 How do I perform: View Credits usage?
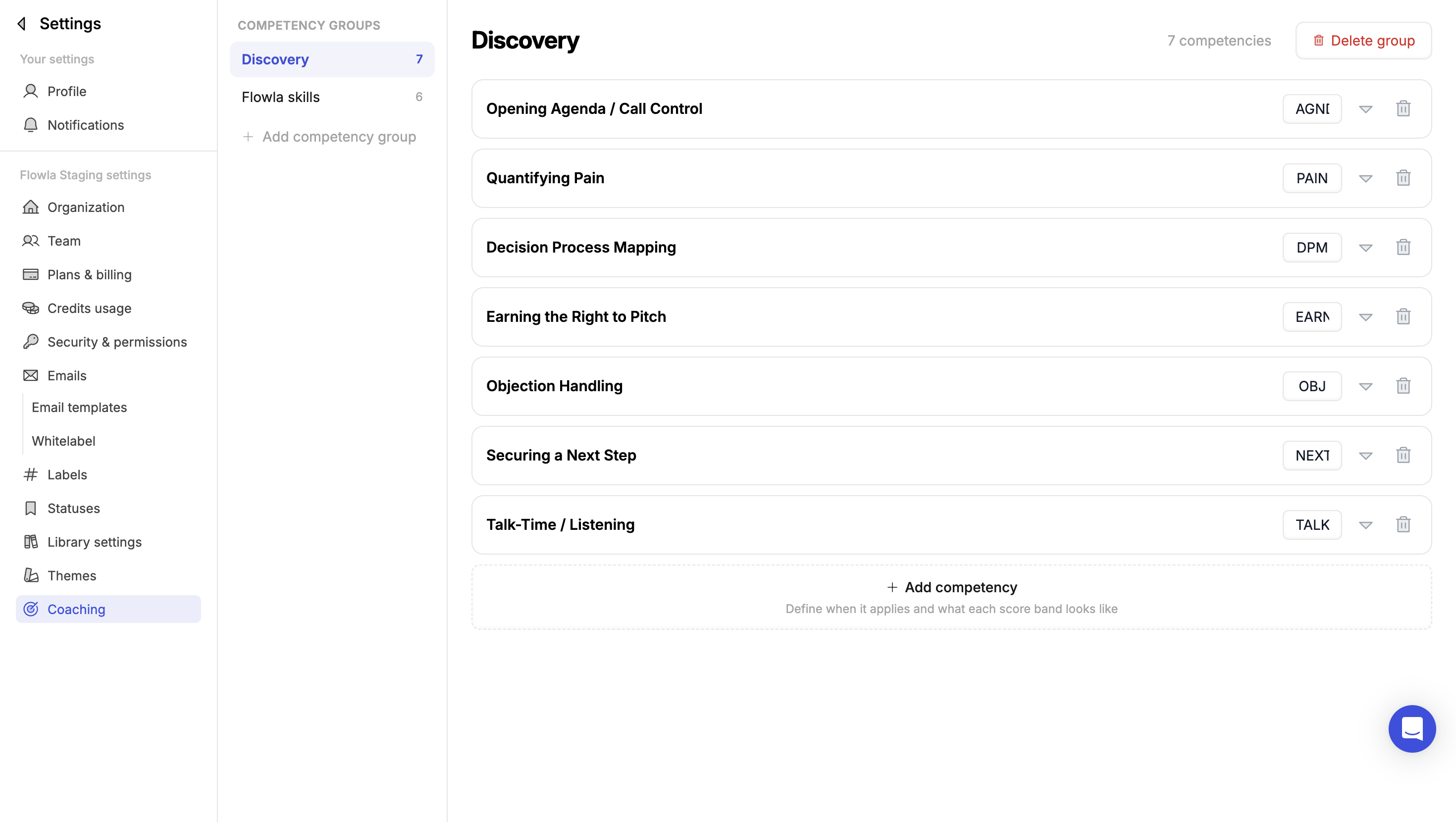[x=108, y=308]
